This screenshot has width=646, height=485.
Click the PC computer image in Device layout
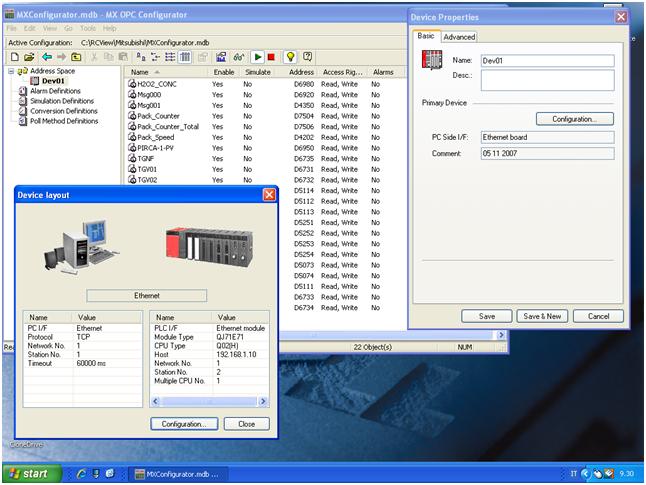(x=82, y=247)
